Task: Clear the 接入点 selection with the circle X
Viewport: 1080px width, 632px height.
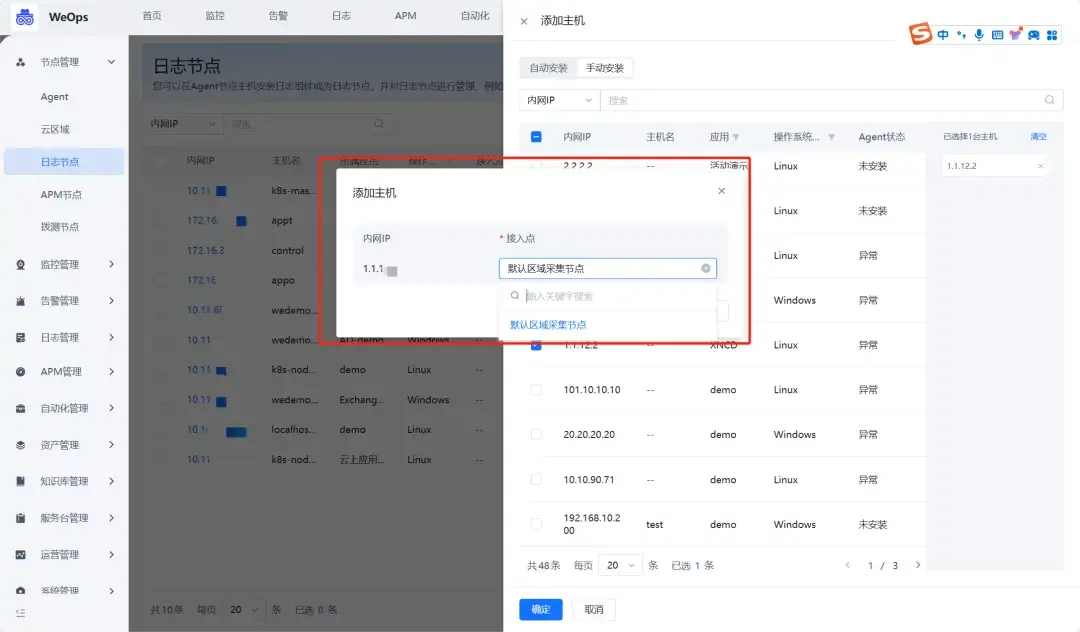Action: point(705,268)
